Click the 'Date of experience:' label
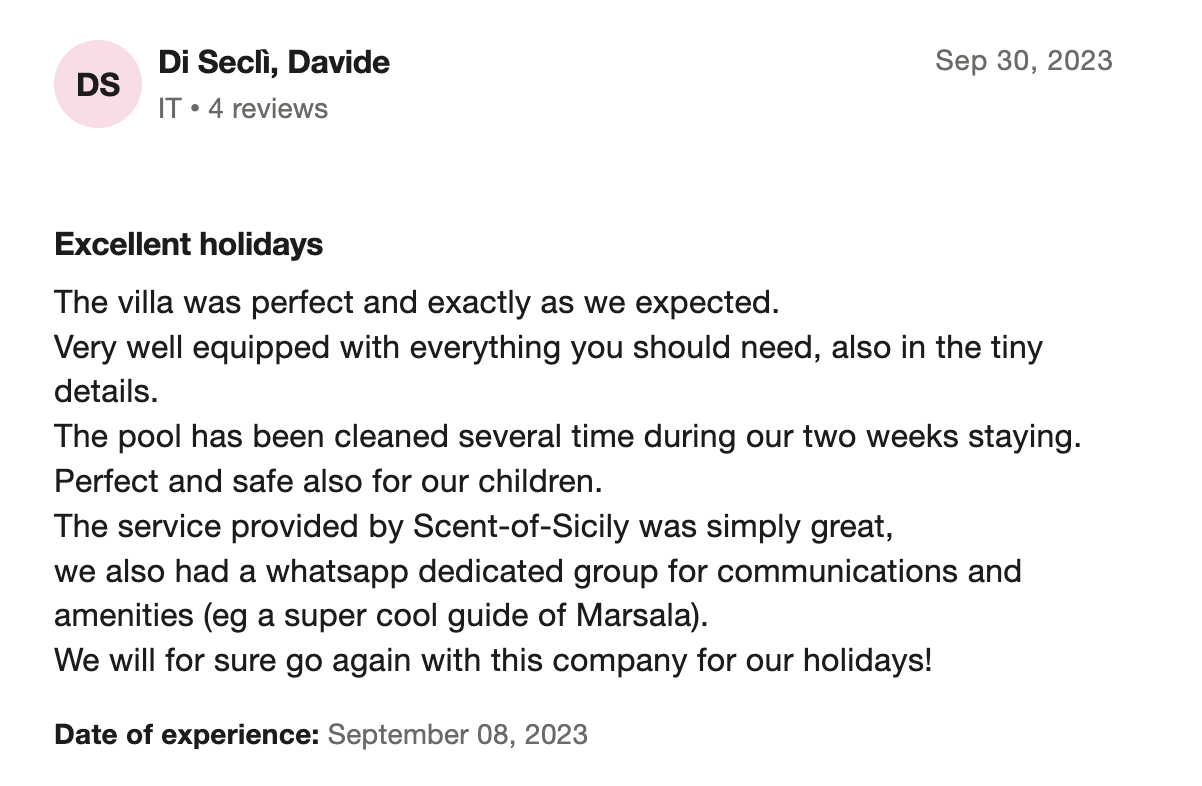 pyautogui.click(x=186, y=735)
